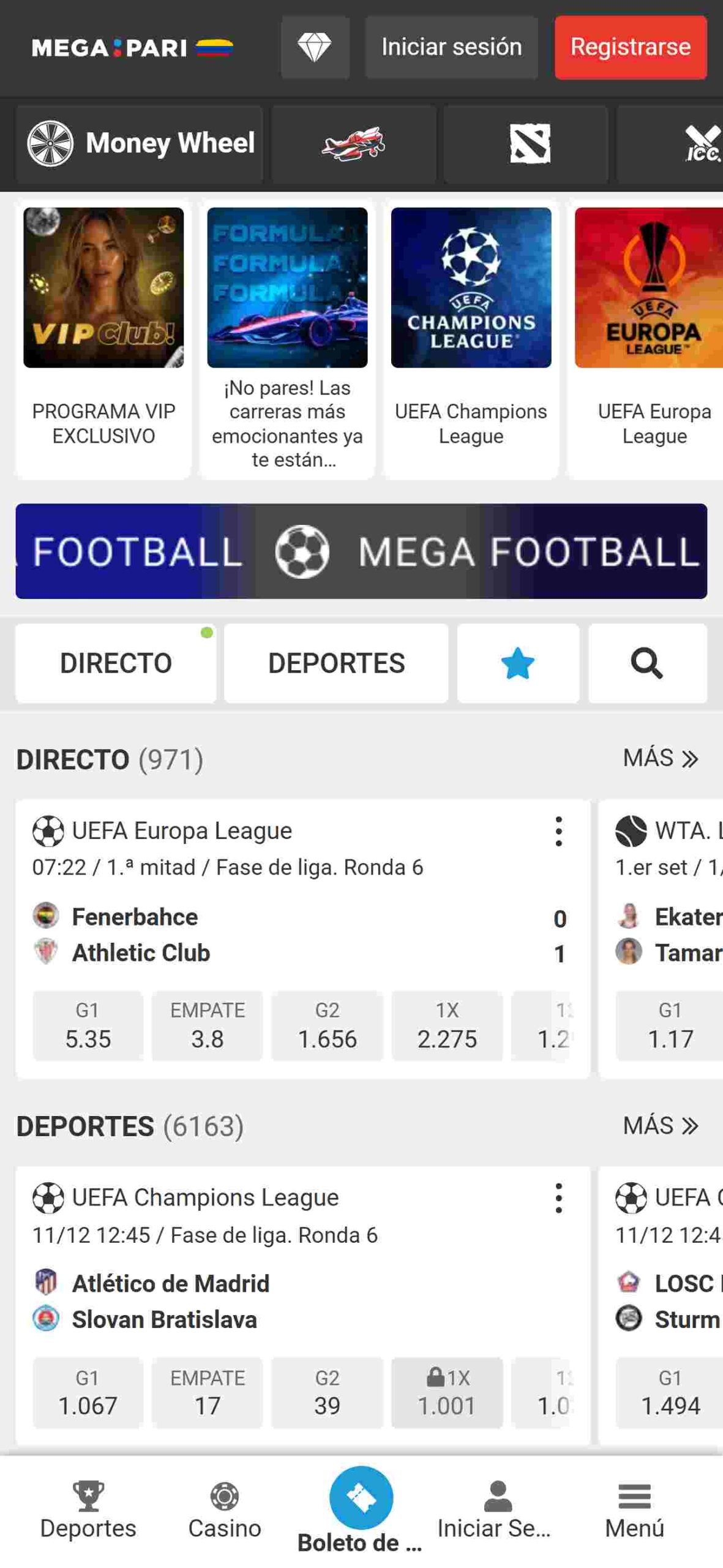Open the Dota 2 logo shortcut
723x1568 pixels.
[530, 144]
